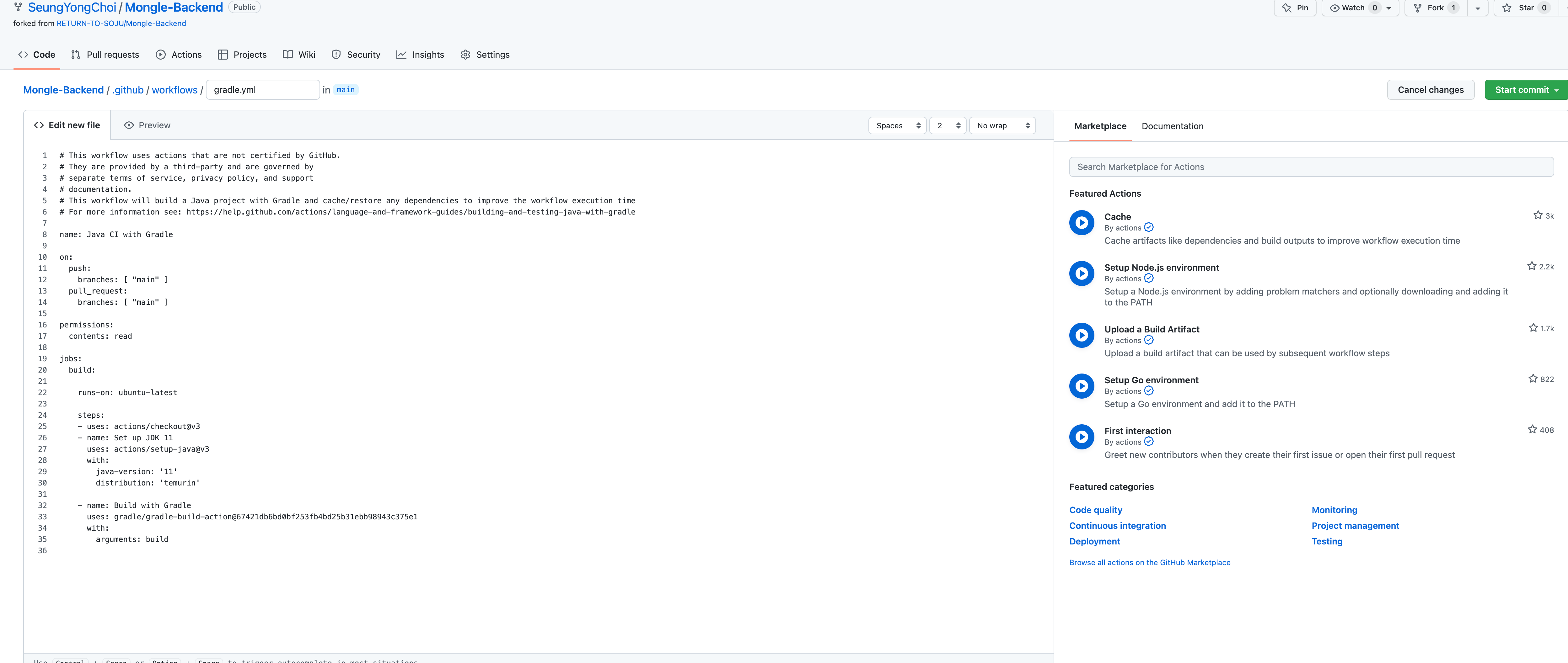1568x663 pixels.
Task: Switch to the Preview tab
Action: [147, 125]
